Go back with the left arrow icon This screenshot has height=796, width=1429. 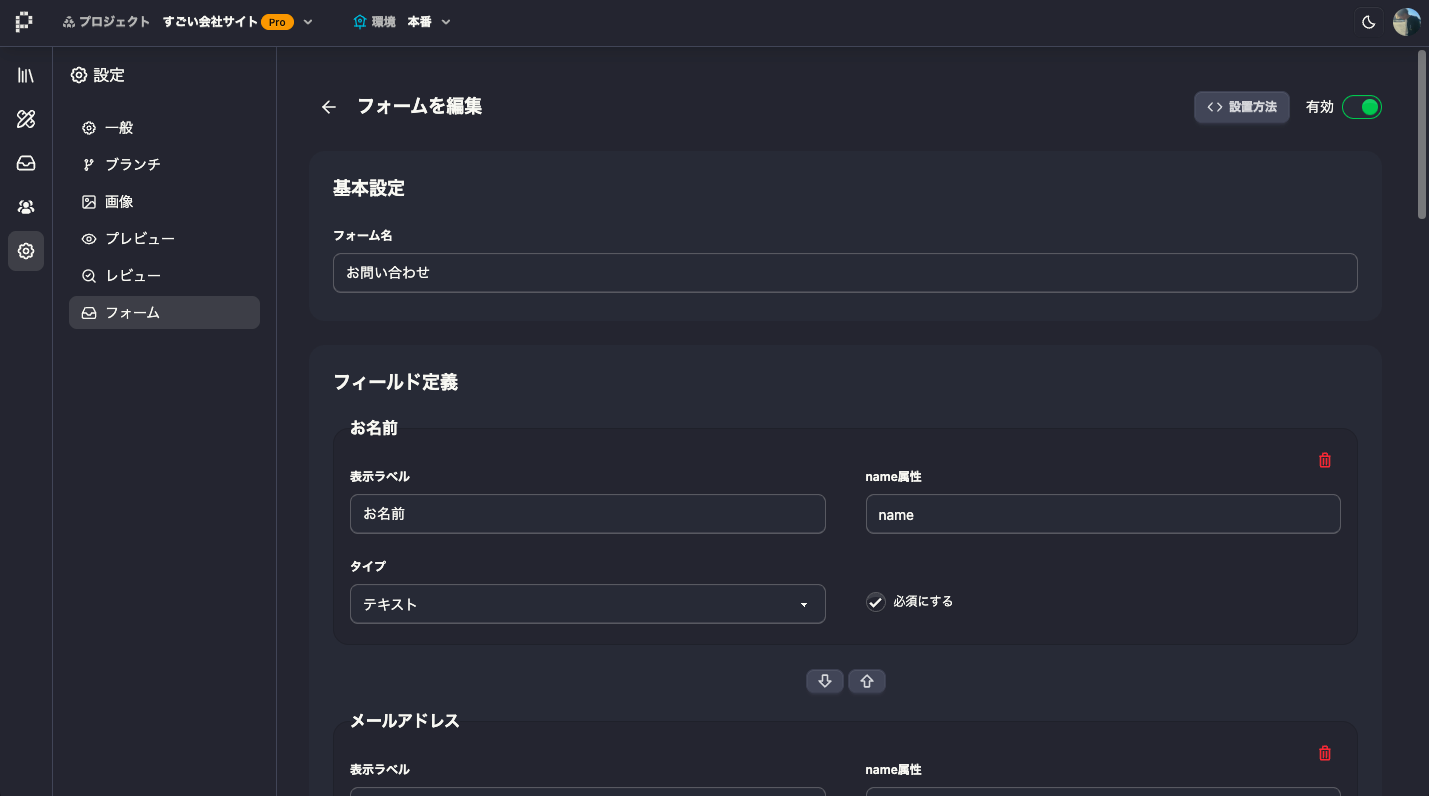[329, 107]
